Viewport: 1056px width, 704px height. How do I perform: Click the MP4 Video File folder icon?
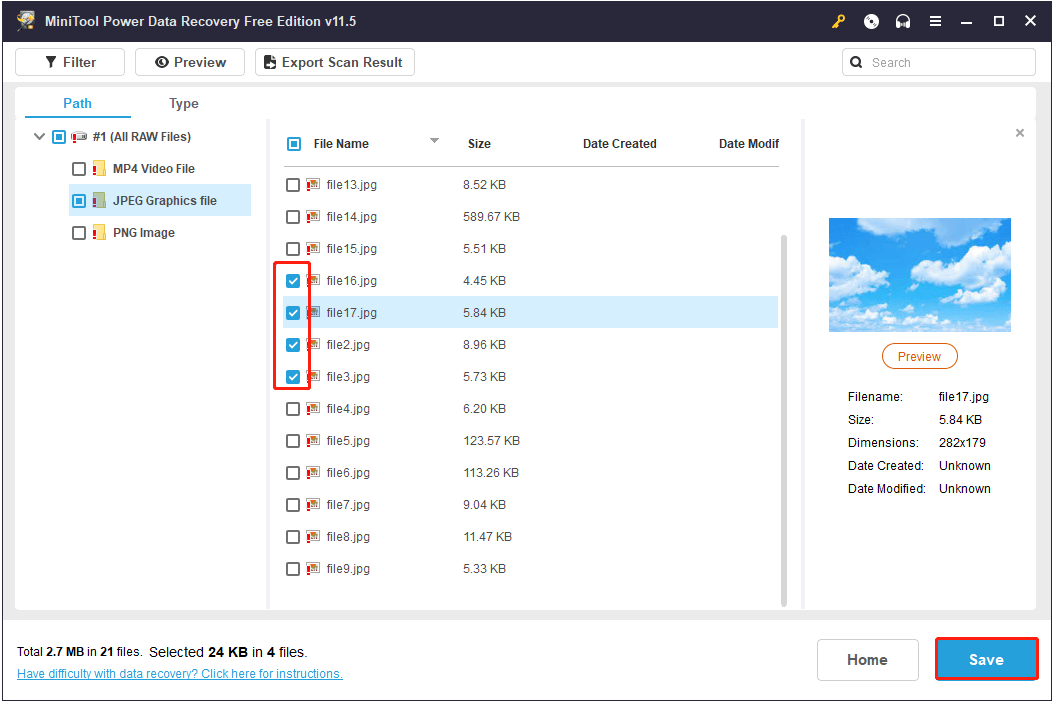(x=99, y=169)
